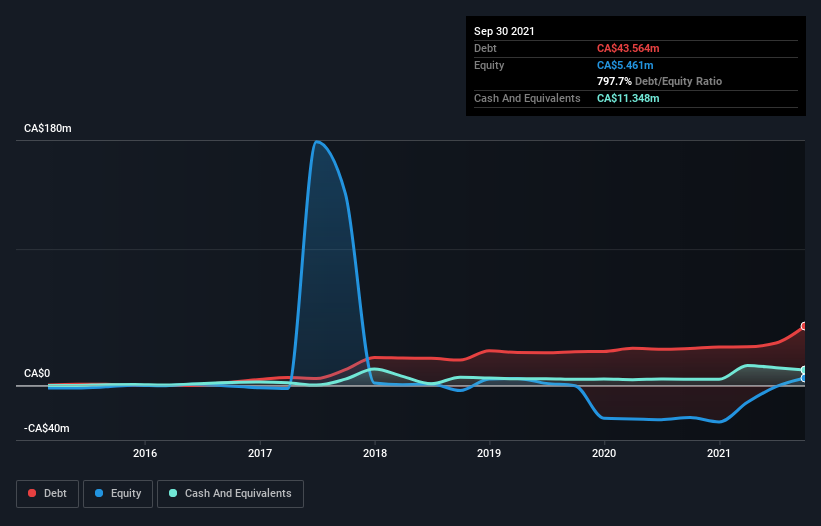The image size is (821, 526).
Task: Click the 2016 x-axis label
Action: click(145, 453)
